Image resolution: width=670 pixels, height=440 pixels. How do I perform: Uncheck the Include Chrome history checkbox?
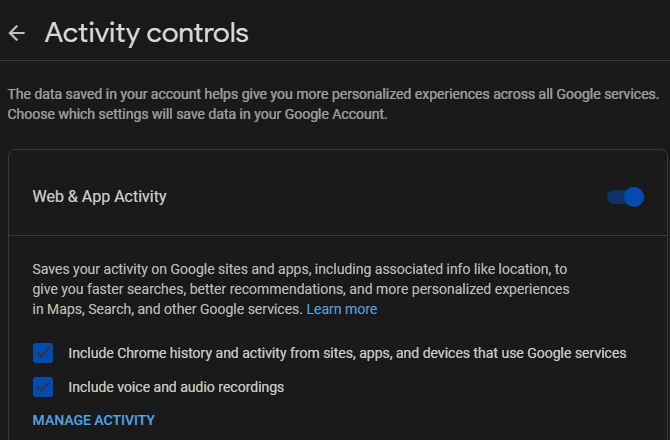[43, 353]
